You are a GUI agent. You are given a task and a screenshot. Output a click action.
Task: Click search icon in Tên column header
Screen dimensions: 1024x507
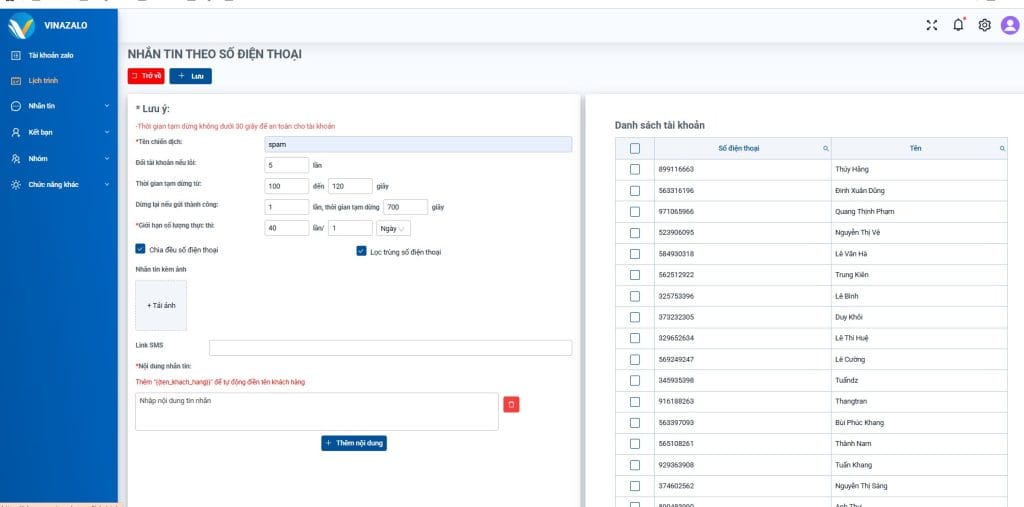coord(1002,148)
